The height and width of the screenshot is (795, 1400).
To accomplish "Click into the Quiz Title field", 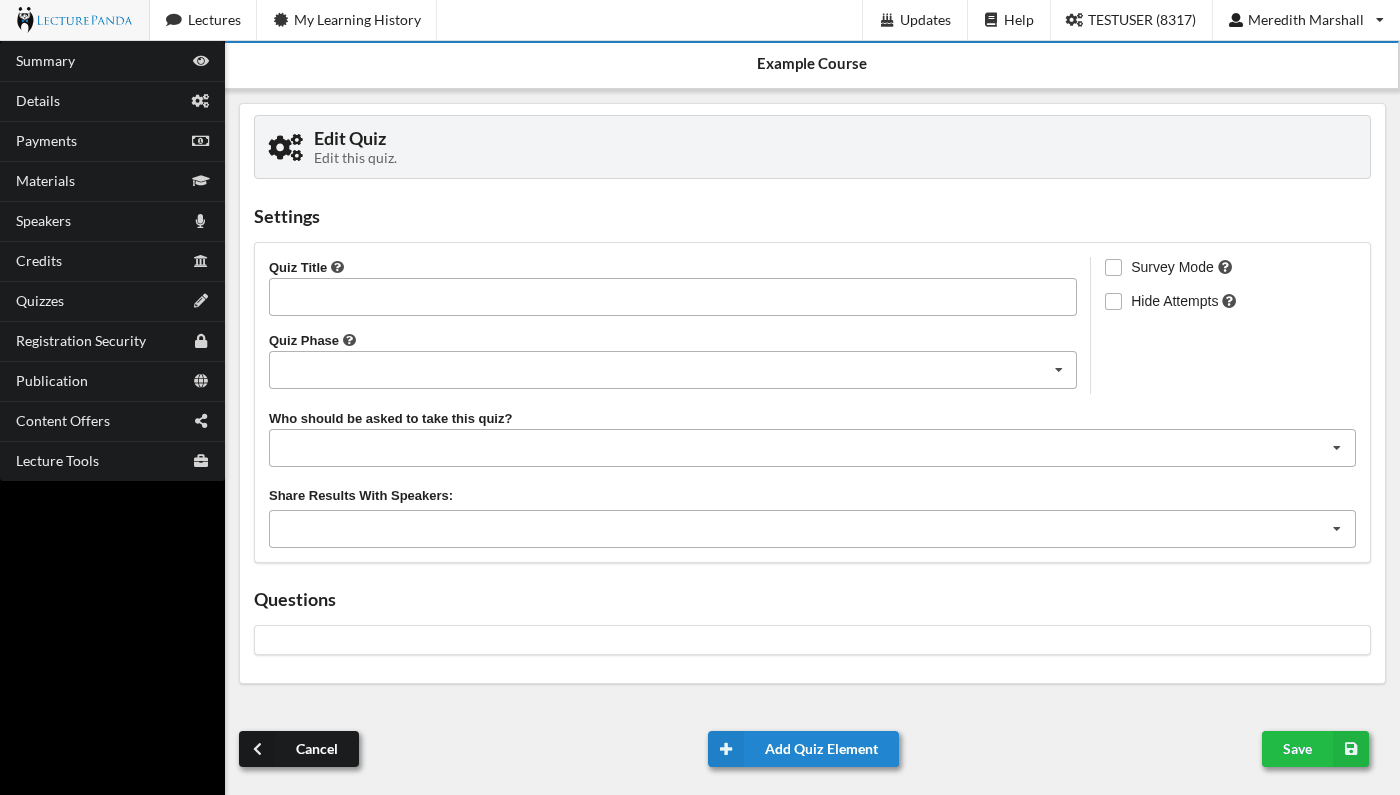I will (673, 297).
